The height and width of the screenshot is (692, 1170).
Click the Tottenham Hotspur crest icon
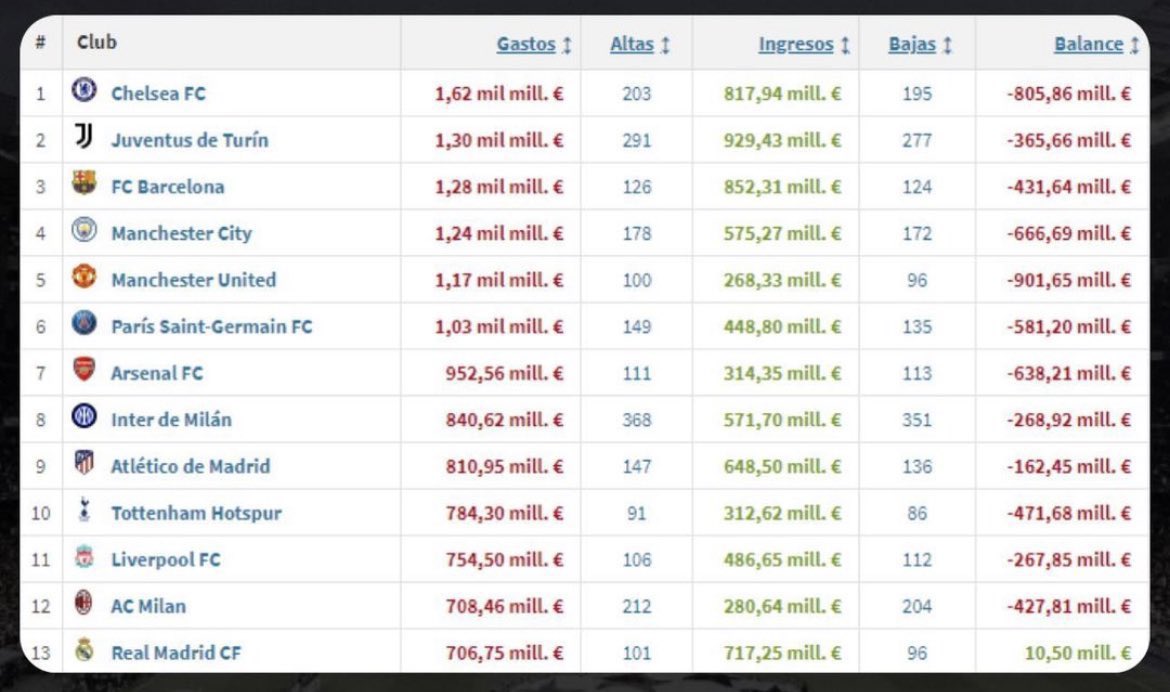[84, 509]
